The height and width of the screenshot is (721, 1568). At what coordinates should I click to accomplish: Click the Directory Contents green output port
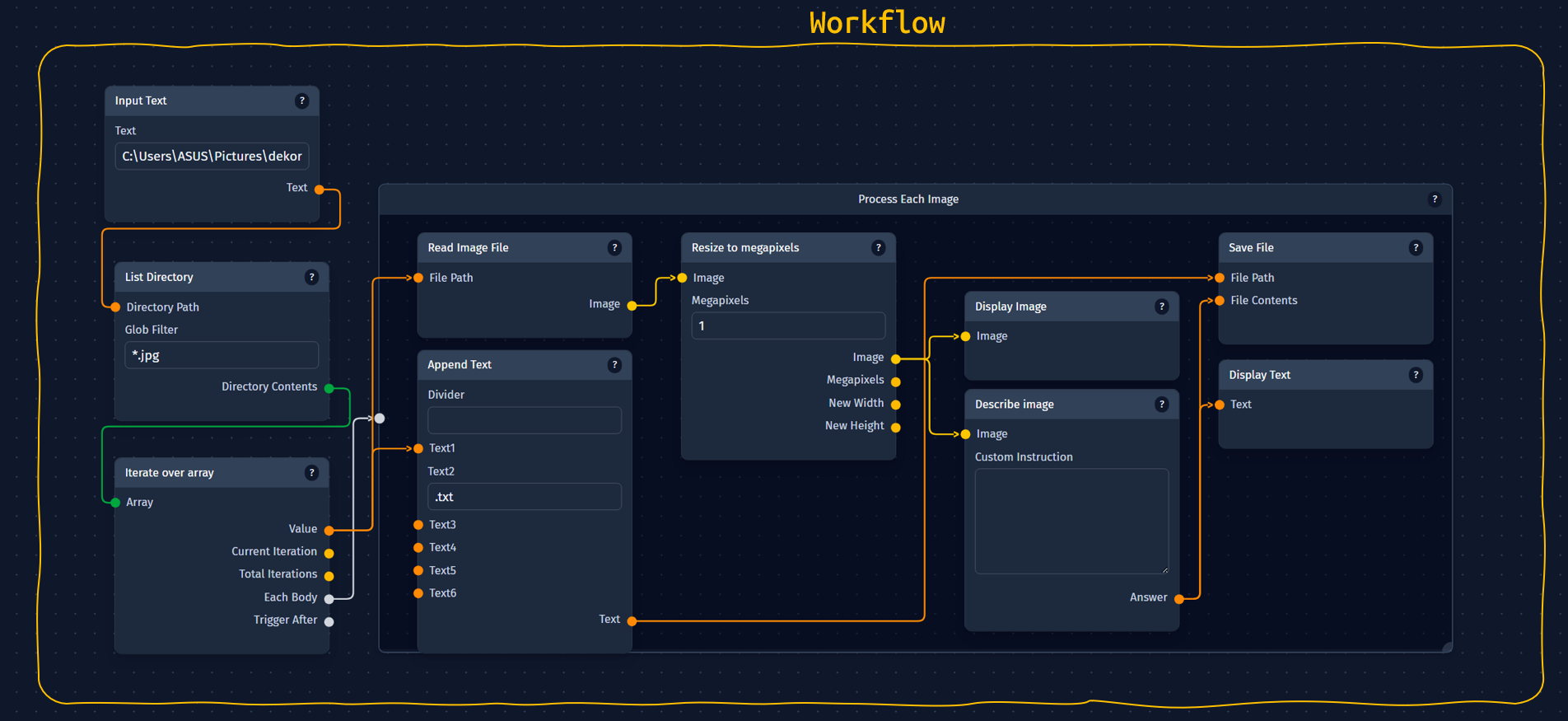(x=329, y=388)
